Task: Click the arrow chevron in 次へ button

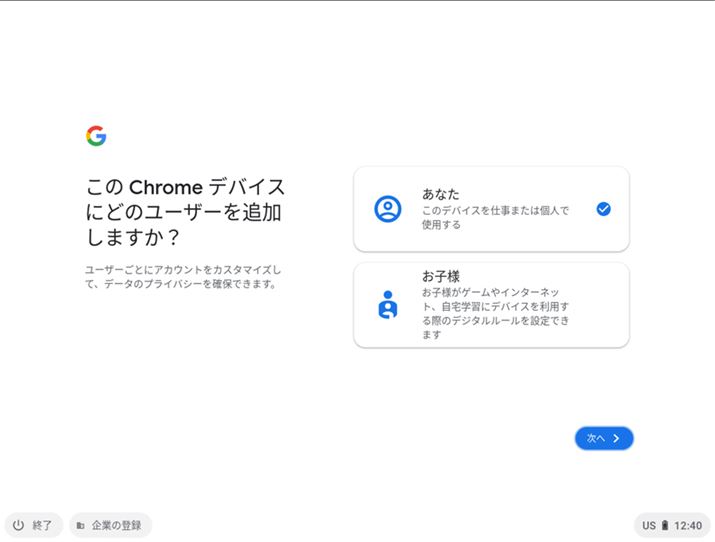Action: pyautogui.click(x=616, y=438)
